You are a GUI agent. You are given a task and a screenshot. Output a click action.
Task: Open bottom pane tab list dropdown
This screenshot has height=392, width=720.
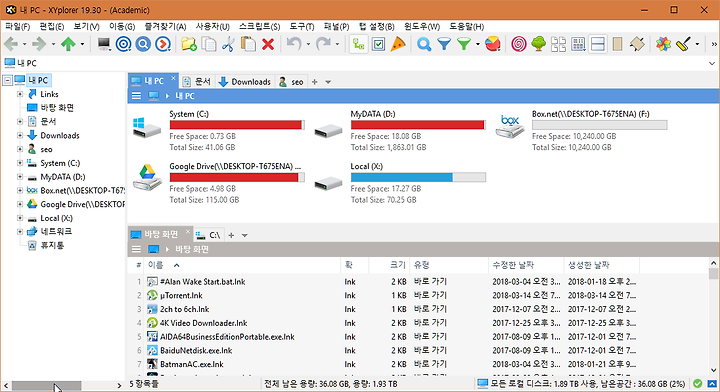coord(245,235)
